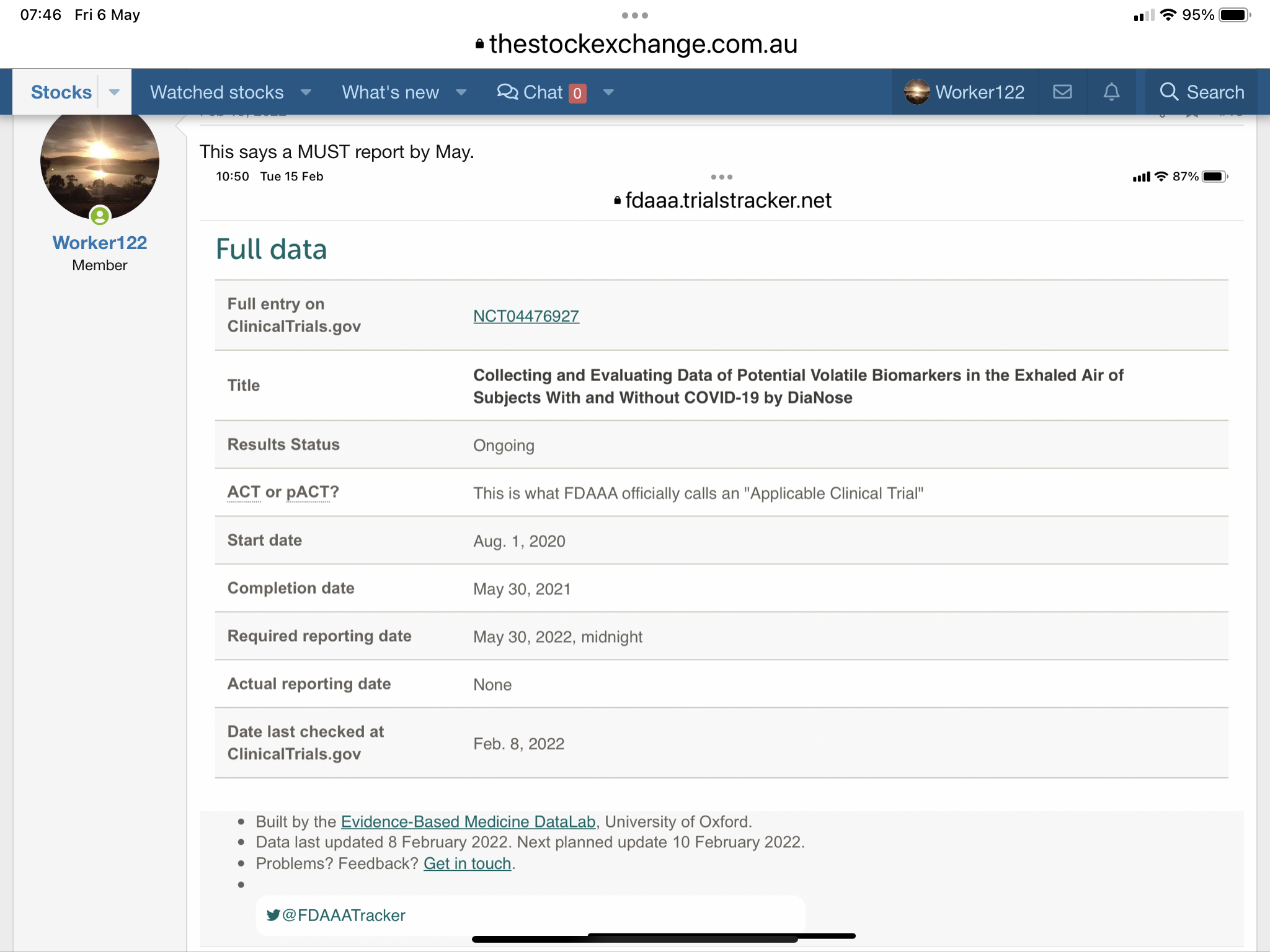The image size is (1270, 952).
Task: Click the Twitter bird icon
Action: pos(273,915)
